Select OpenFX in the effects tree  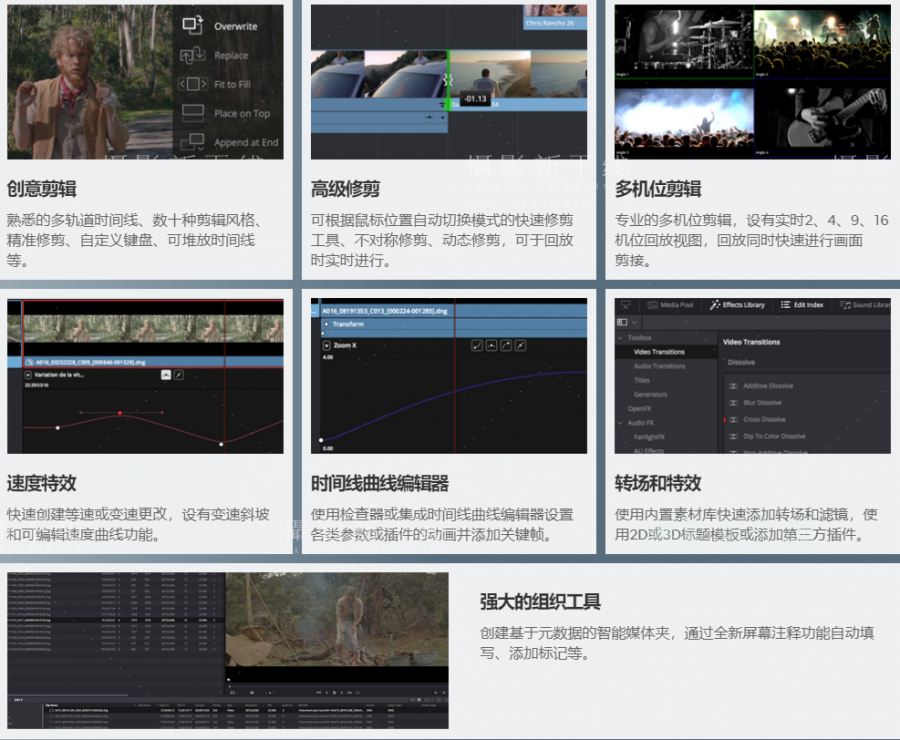pyautogui.click(x=639, y=409)
